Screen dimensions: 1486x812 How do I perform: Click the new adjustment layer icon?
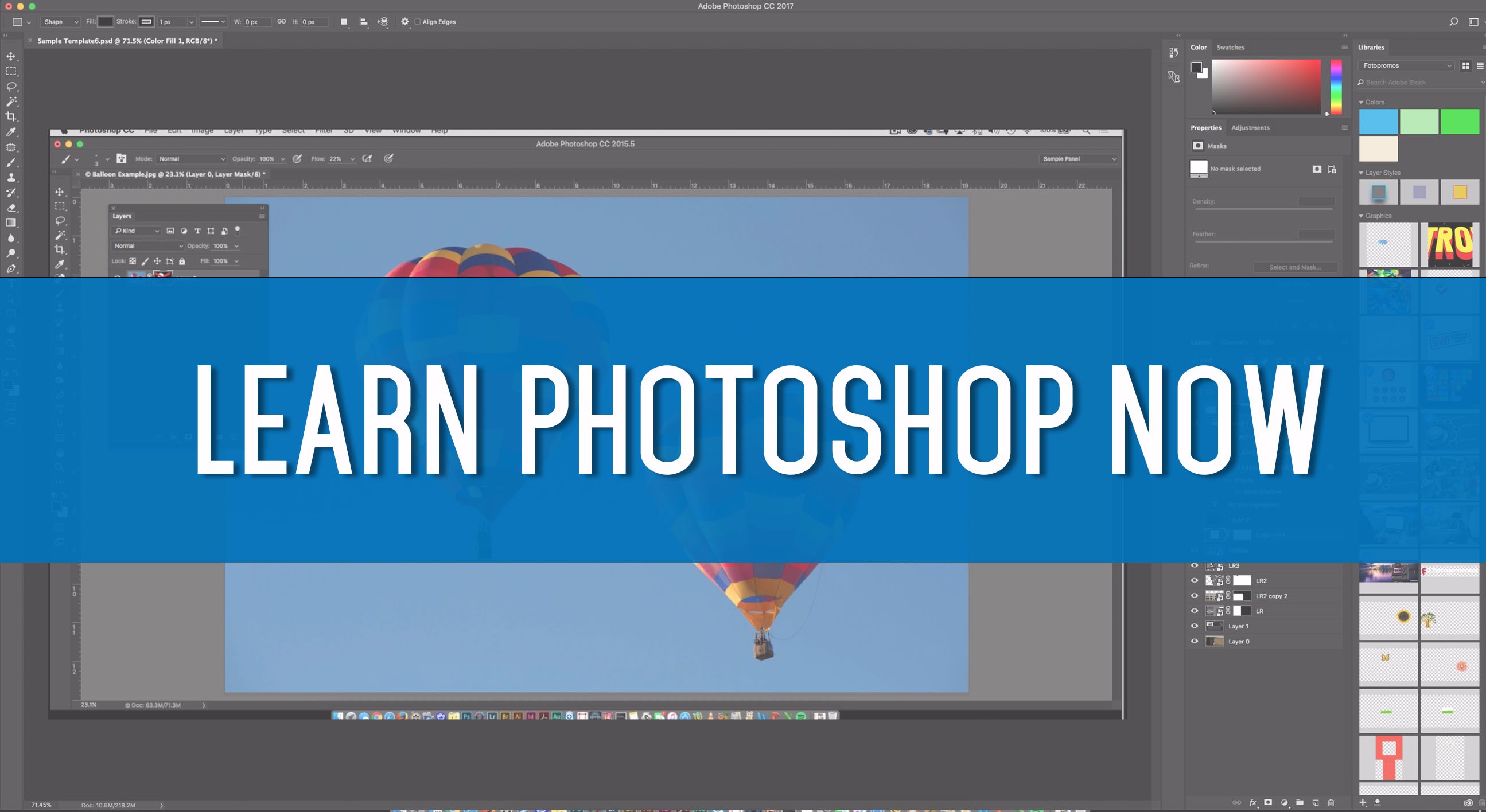(x=1284, y=802)
